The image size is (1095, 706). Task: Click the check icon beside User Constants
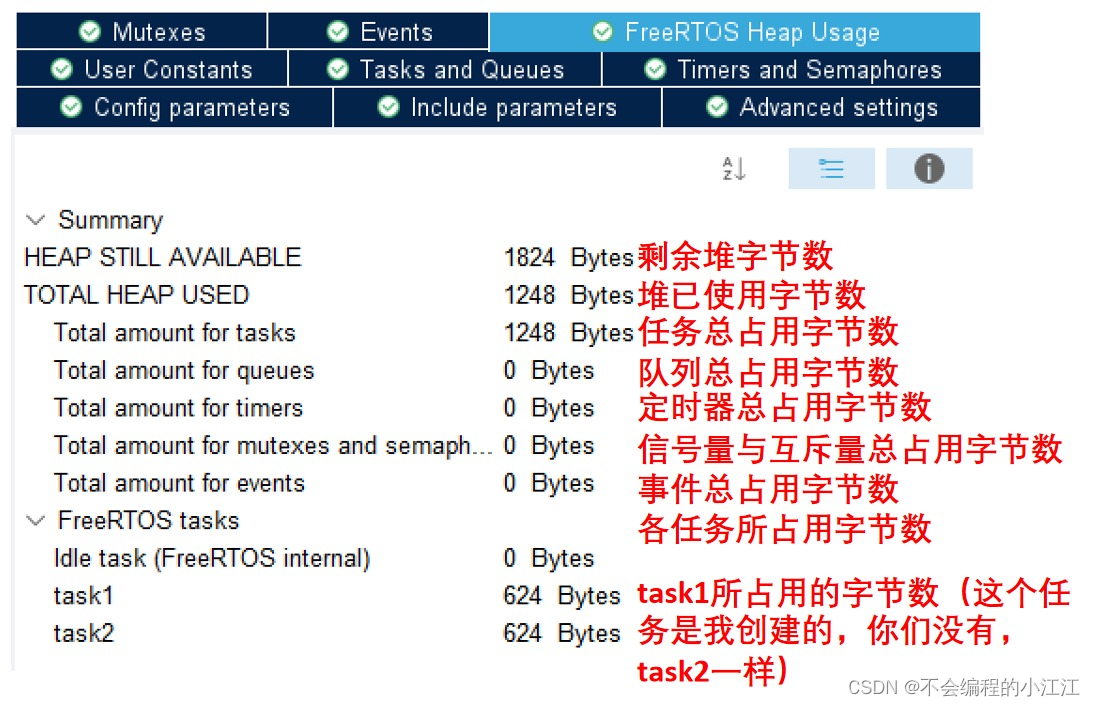(x=61, y=69)
